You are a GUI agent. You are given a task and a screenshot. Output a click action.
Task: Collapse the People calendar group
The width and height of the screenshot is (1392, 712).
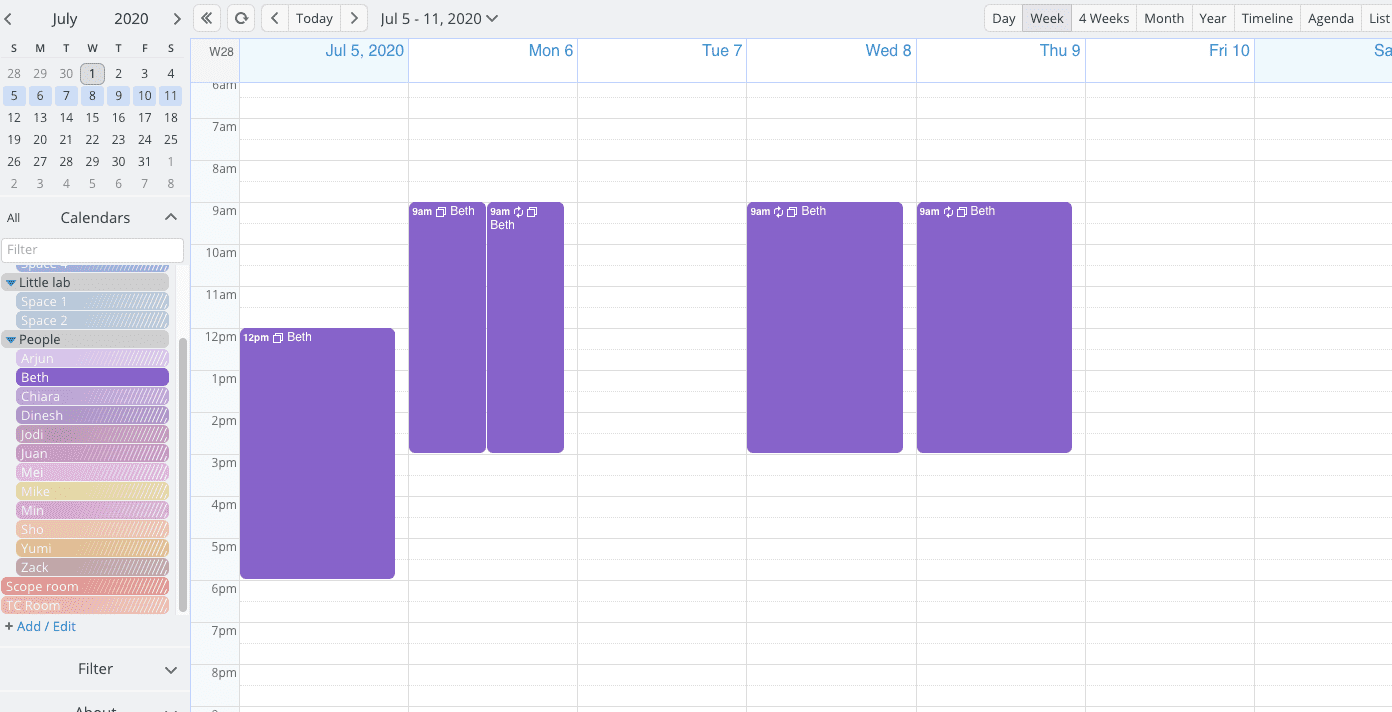tap(11, 340)
